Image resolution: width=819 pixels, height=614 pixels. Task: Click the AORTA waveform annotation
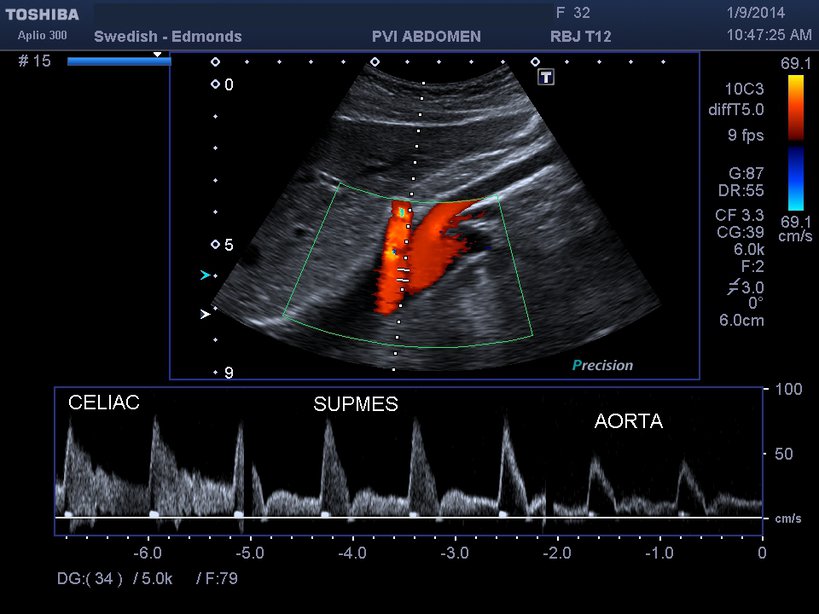pos(628,422)
